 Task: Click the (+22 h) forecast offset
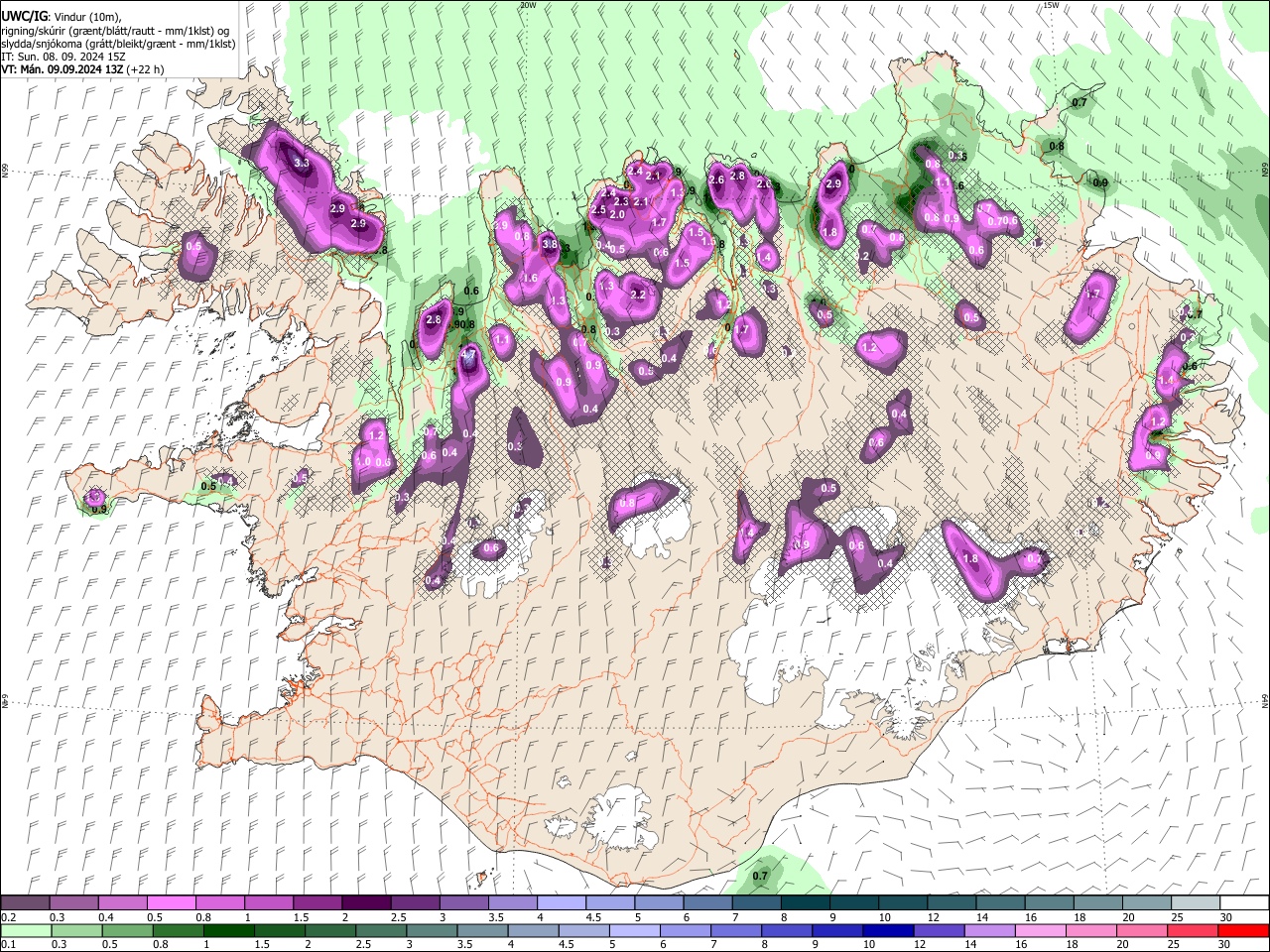point(144,69)
